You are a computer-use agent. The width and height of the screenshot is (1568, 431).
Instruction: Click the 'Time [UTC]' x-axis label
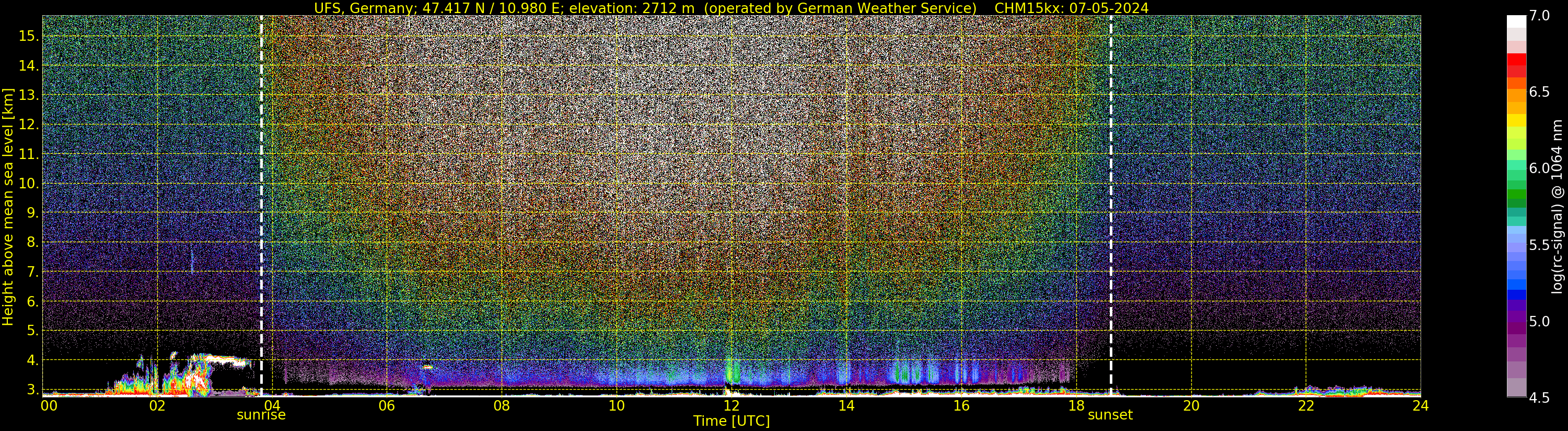coord(731,421)
